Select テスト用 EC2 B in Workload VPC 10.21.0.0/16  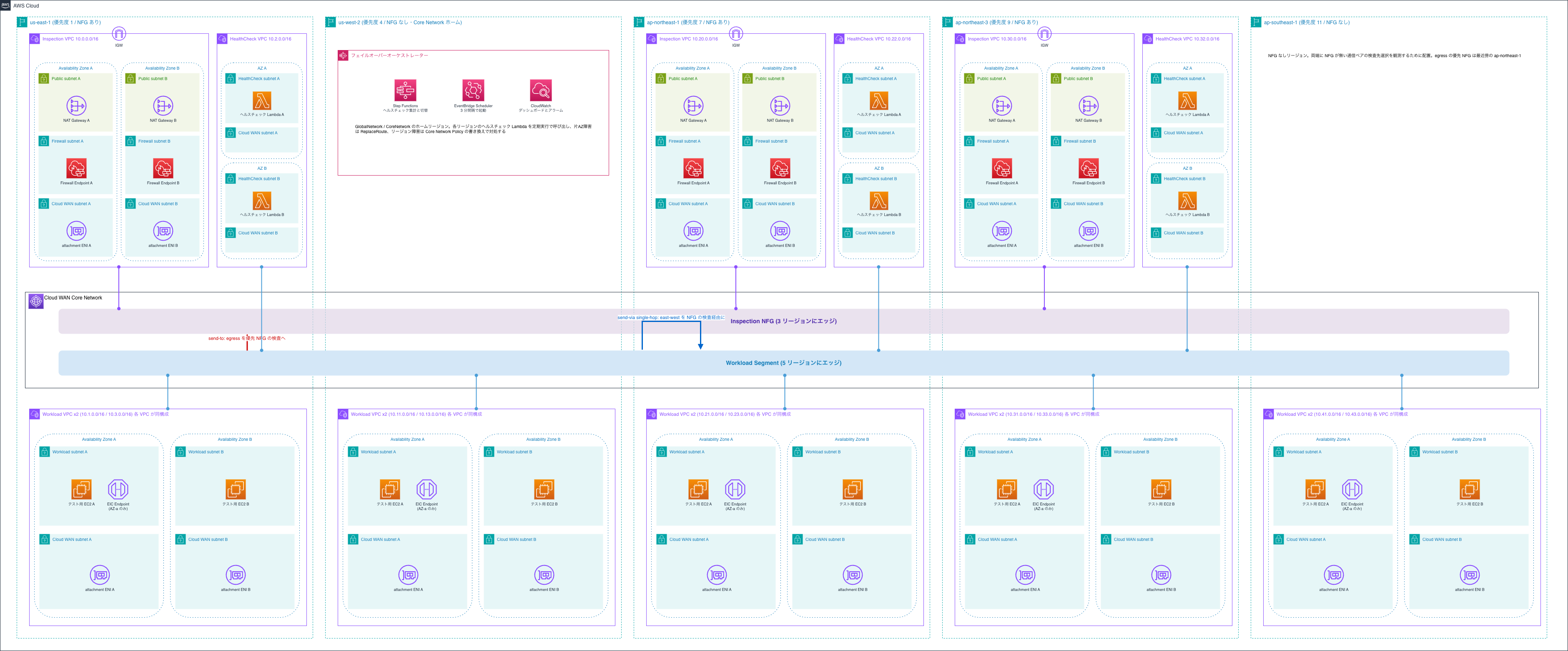coord(853,489)
